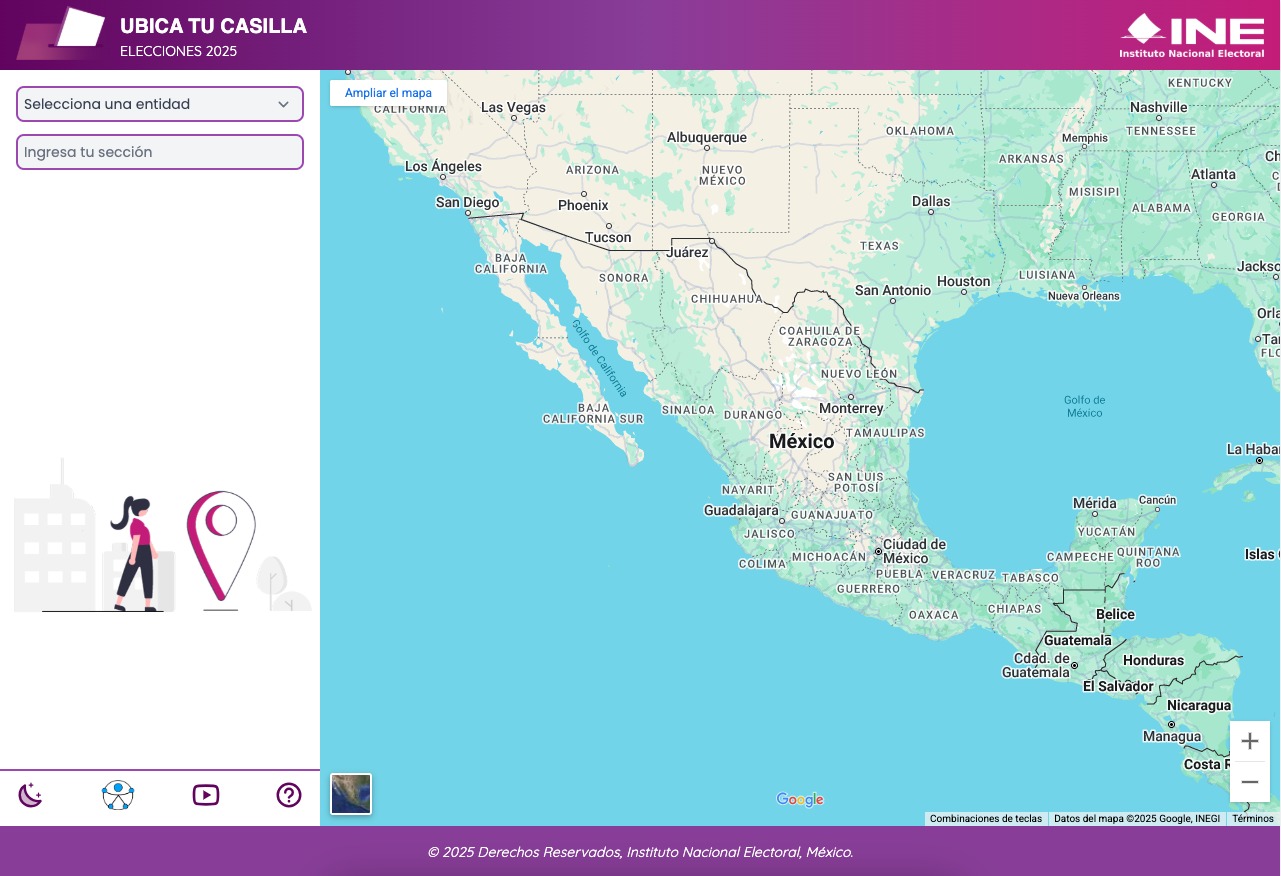The image size is (1281, 876).
Task: Open the Datos del mapa attribution link
Action: tap(1136, 818)
